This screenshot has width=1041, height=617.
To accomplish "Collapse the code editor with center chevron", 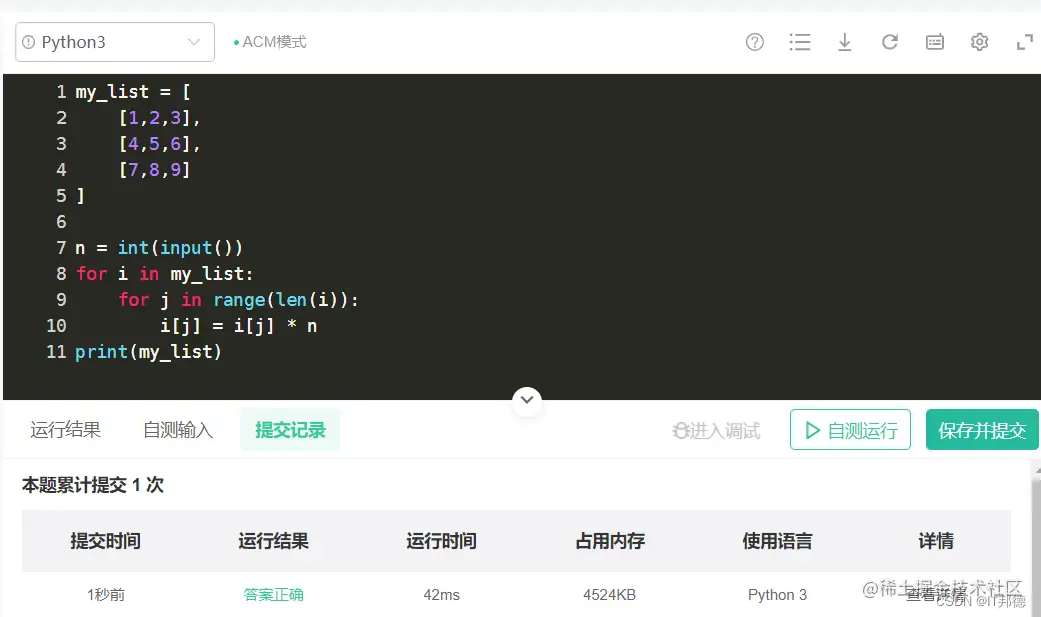I will point(527,400).
